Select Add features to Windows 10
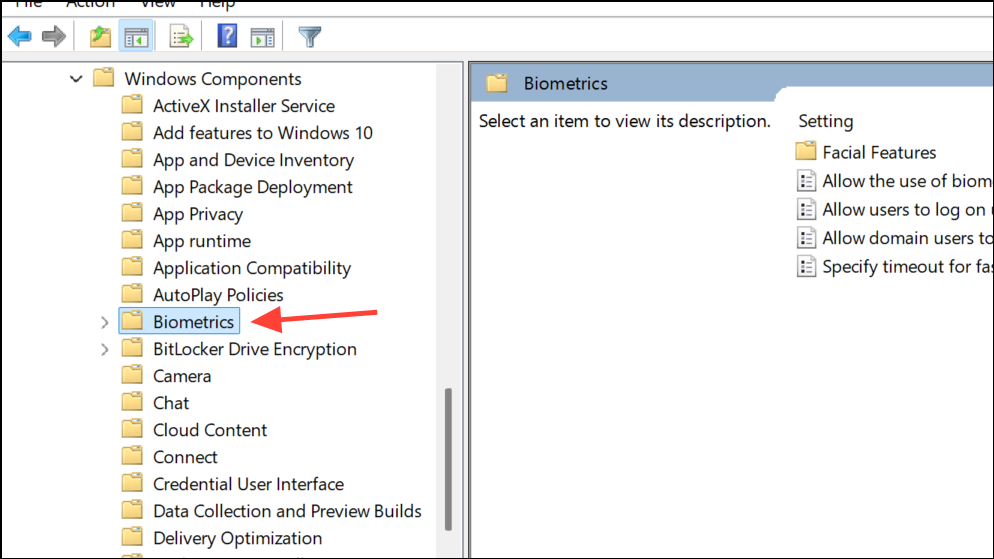 pos(263,133)
